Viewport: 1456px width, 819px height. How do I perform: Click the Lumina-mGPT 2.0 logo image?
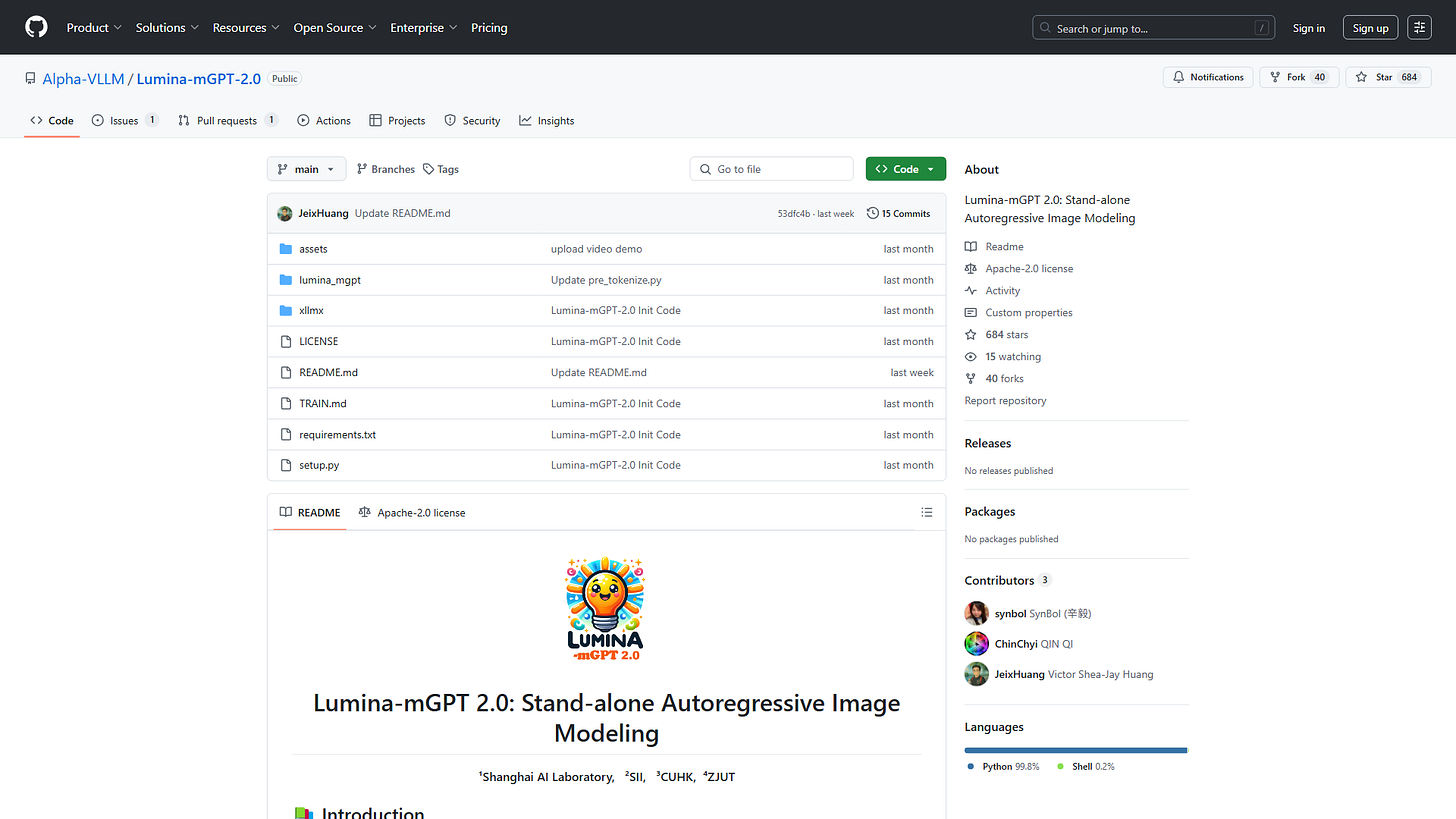pyautogui.click(x=606, y=608)
